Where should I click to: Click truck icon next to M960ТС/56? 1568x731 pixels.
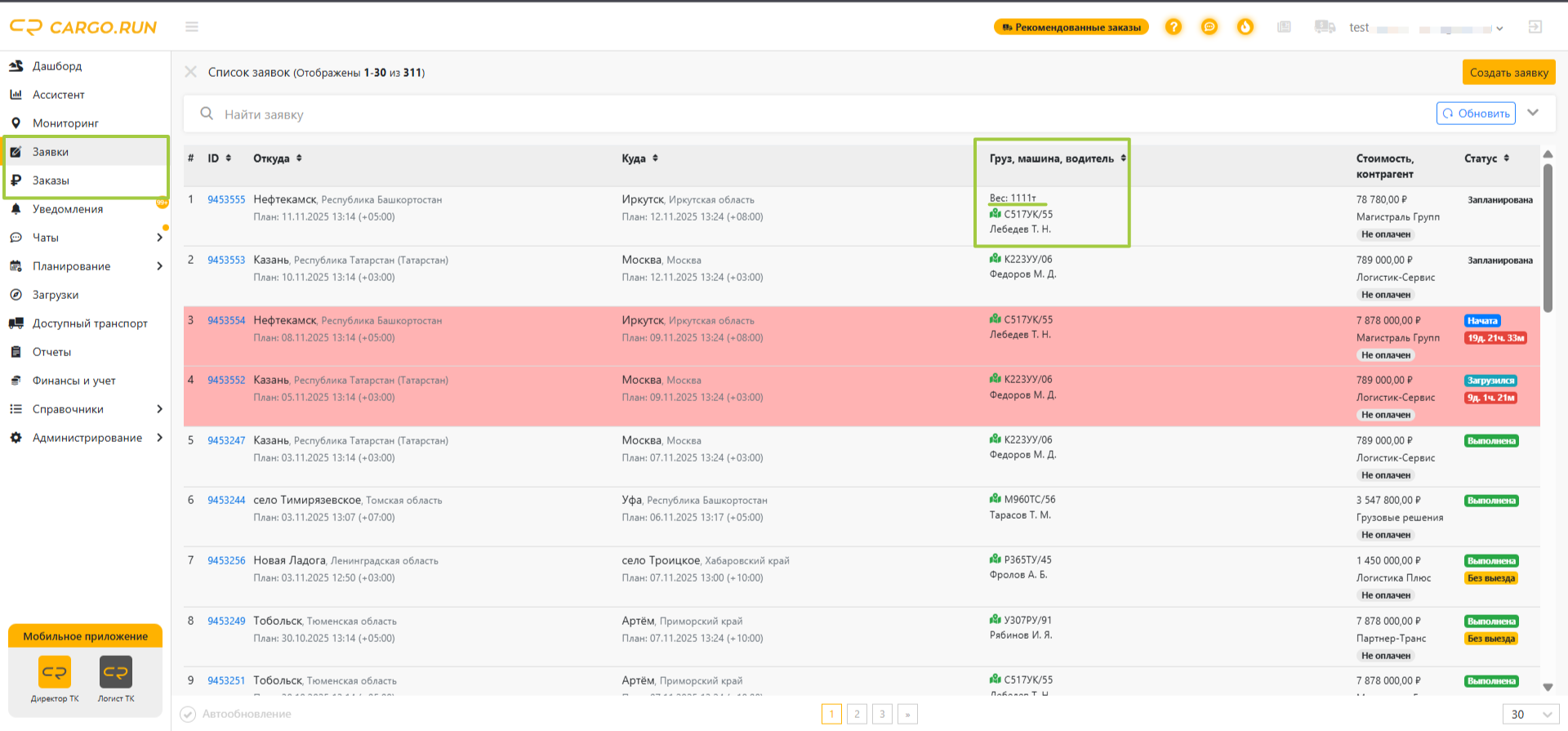996,498
